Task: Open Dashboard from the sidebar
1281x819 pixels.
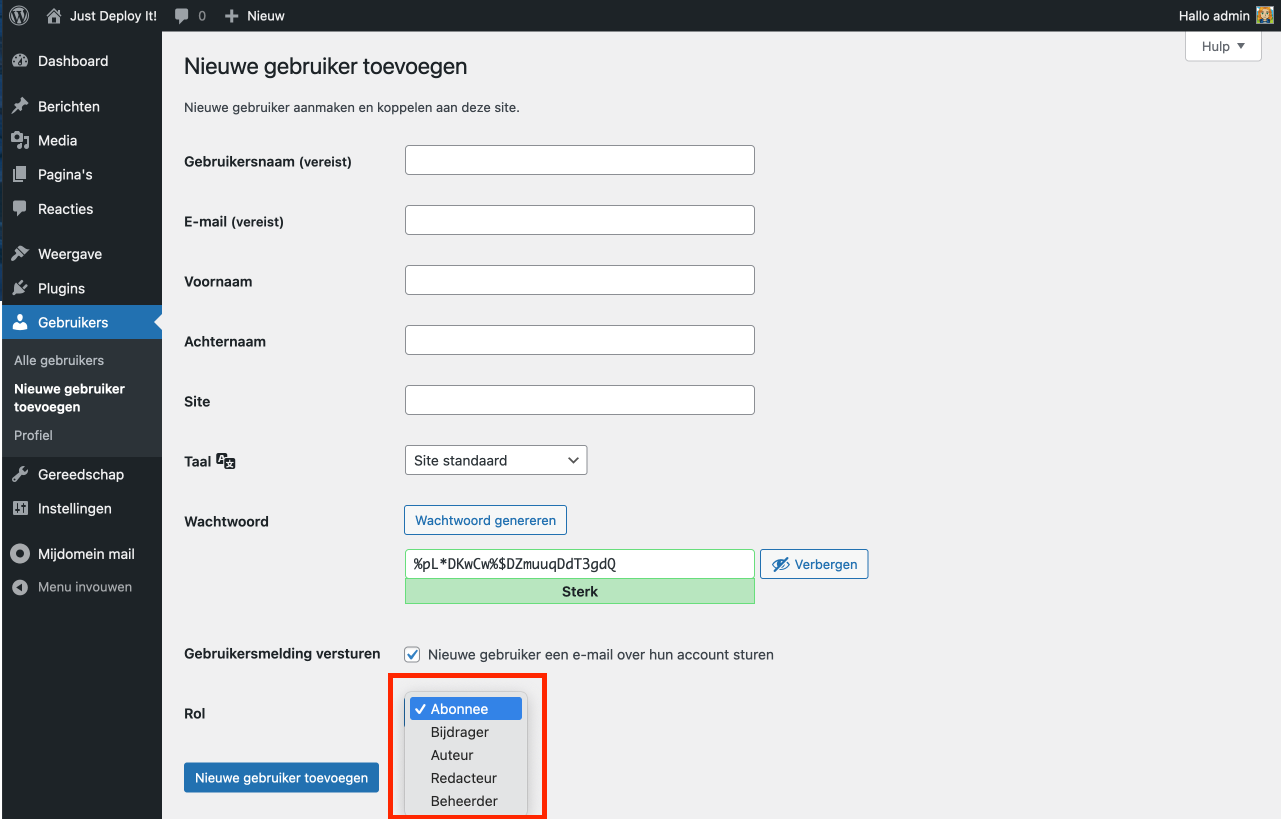Action: coord(72,61)
